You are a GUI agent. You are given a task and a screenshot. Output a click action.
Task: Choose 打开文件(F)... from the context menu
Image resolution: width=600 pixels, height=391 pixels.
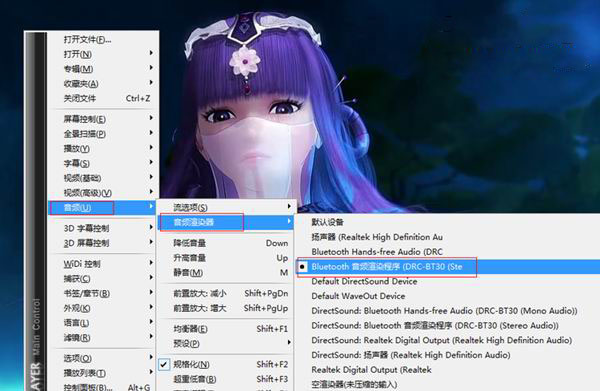point(103,39)
